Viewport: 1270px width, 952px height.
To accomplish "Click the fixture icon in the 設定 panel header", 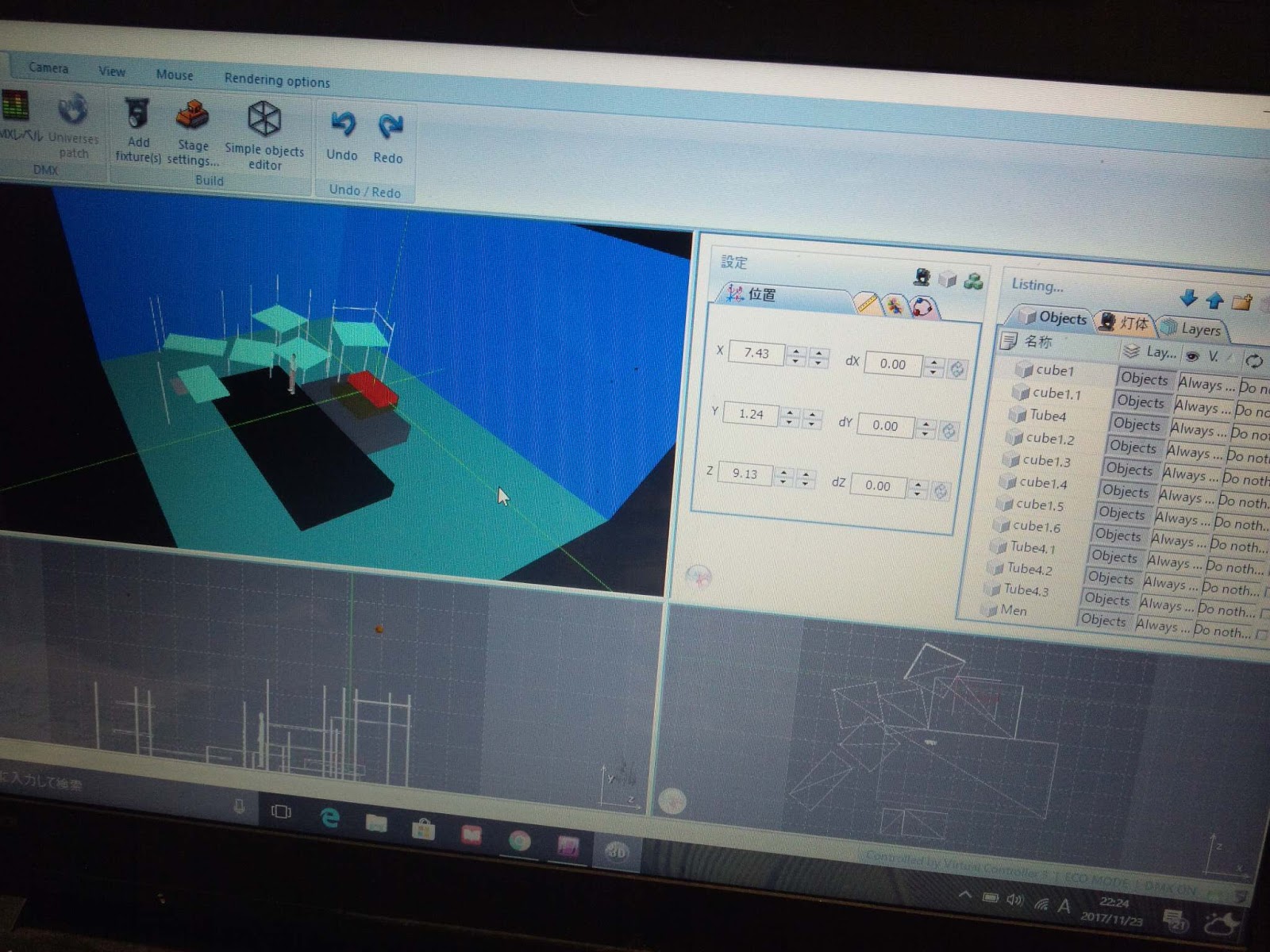I will click(922, 276).
